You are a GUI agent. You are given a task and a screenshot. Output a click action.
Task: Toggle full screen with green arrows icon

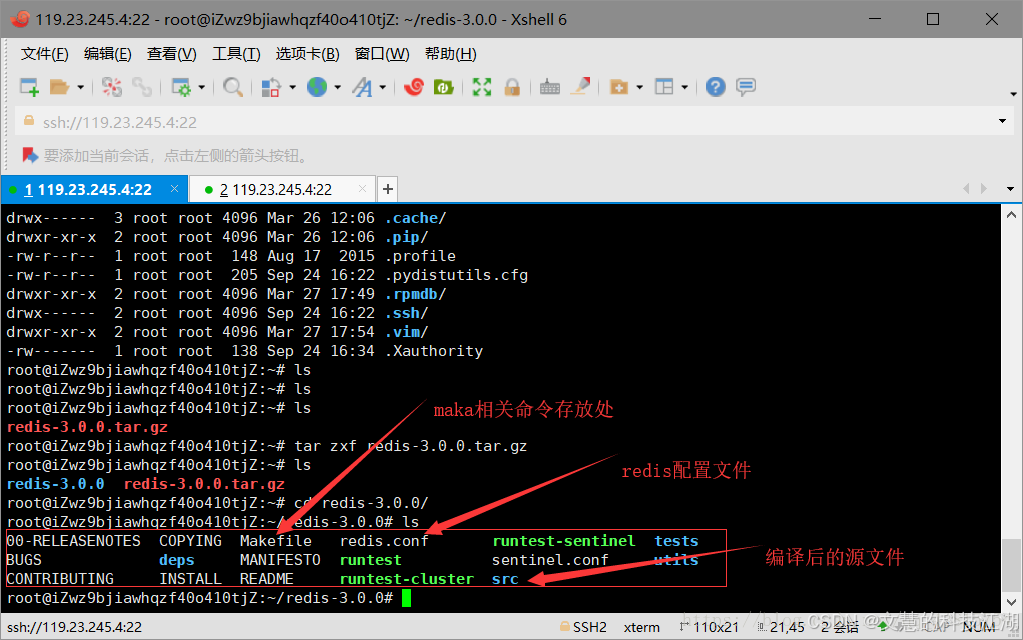[x=482, y=87]
